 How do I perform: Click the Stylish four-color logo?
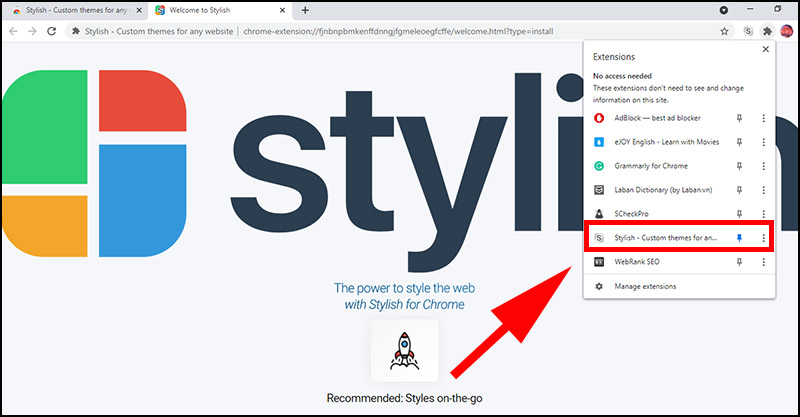pos(94,163)
